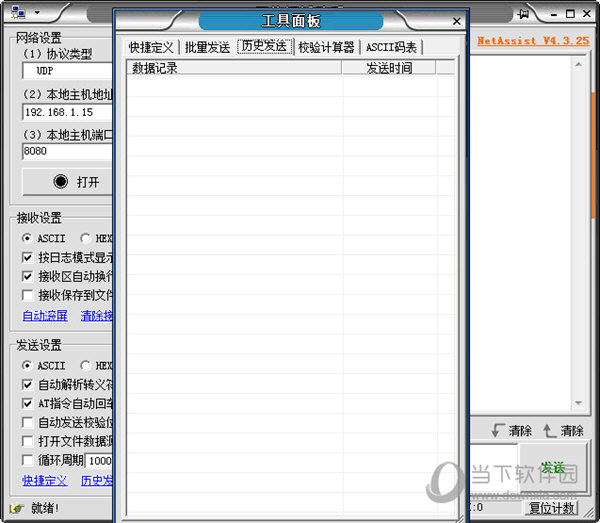Click the local port 8080 input field
This screenshot has height=523, width=600.
[65, 152]
